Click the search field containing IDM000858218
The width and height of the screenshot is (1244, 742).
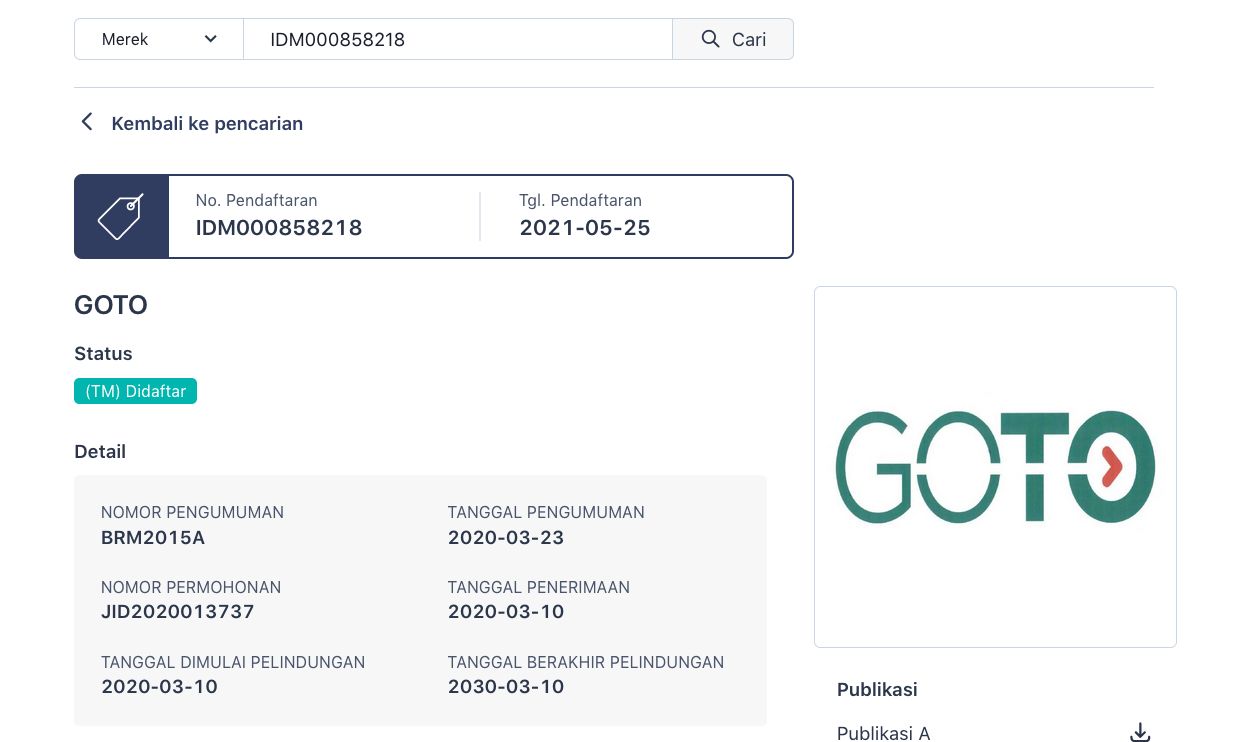458,39
